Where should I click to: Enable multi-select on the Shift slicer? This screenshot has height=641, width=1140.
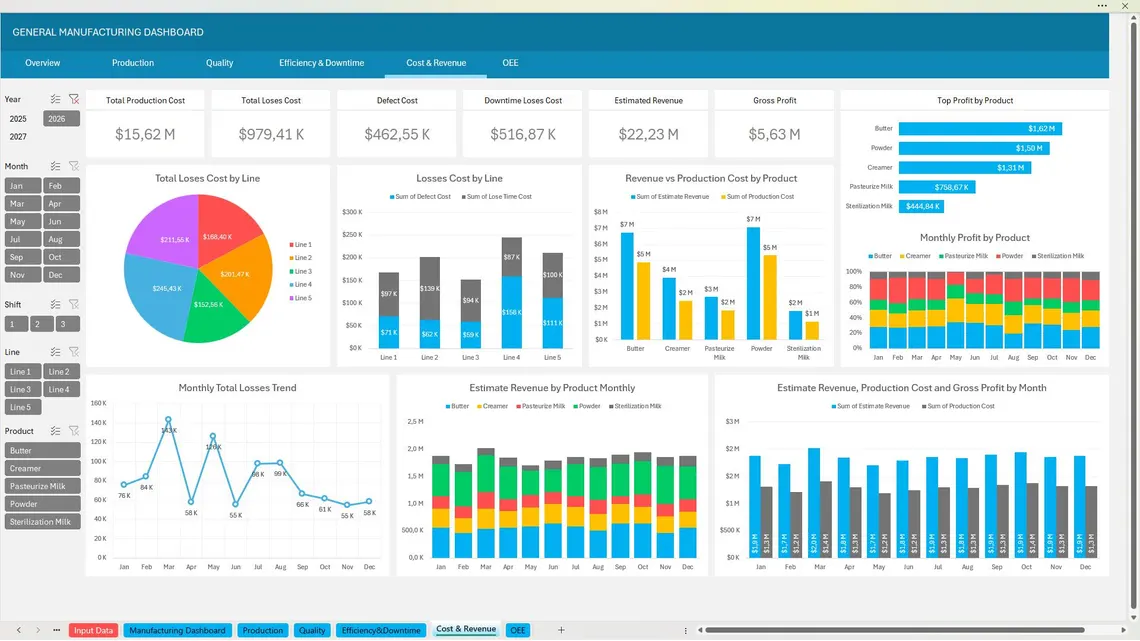(x=56, y=305)
